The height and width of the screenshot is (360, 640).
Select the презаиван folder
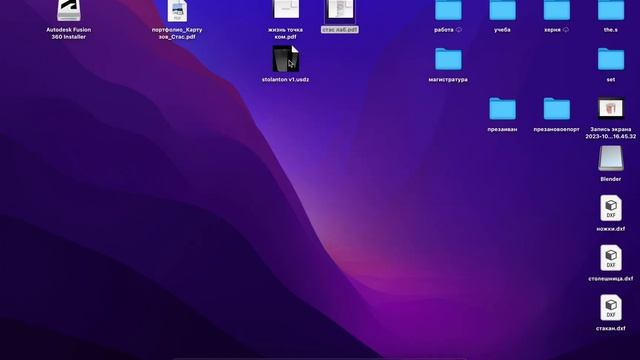[x=502, y=109]
